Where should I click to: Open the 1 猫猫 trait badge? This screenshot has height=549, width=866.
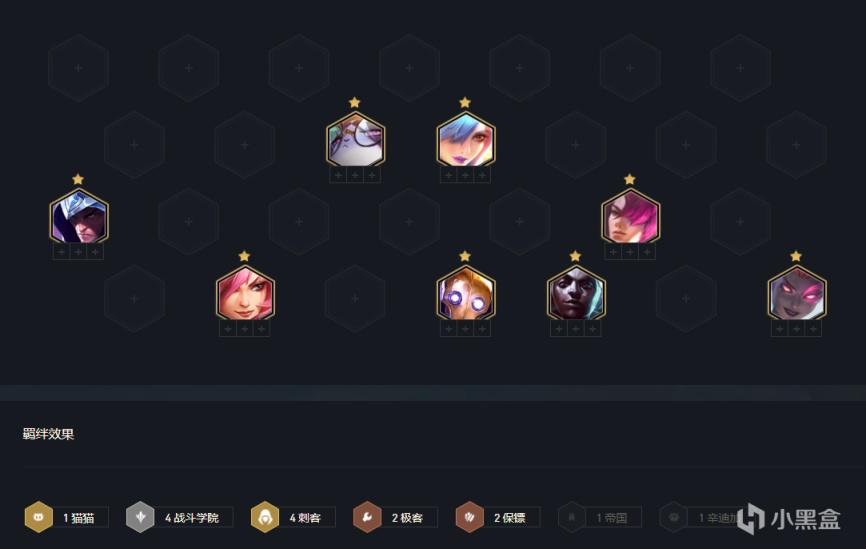point(67,517)
